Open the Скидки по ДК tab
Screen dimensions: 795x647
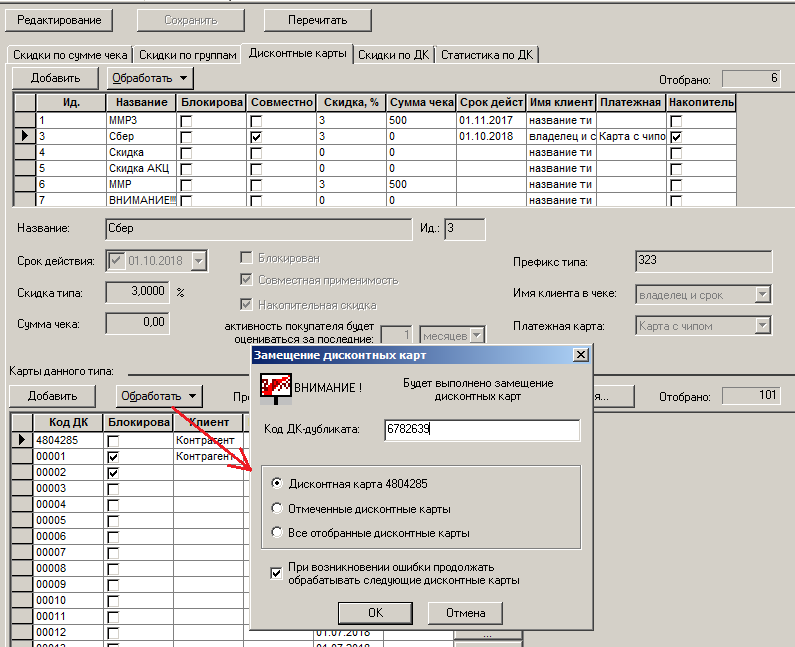(393, 55)
